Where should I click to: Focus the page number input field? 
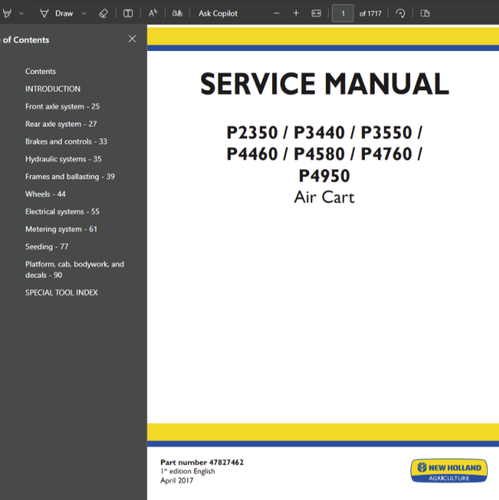tap(343, 14)
